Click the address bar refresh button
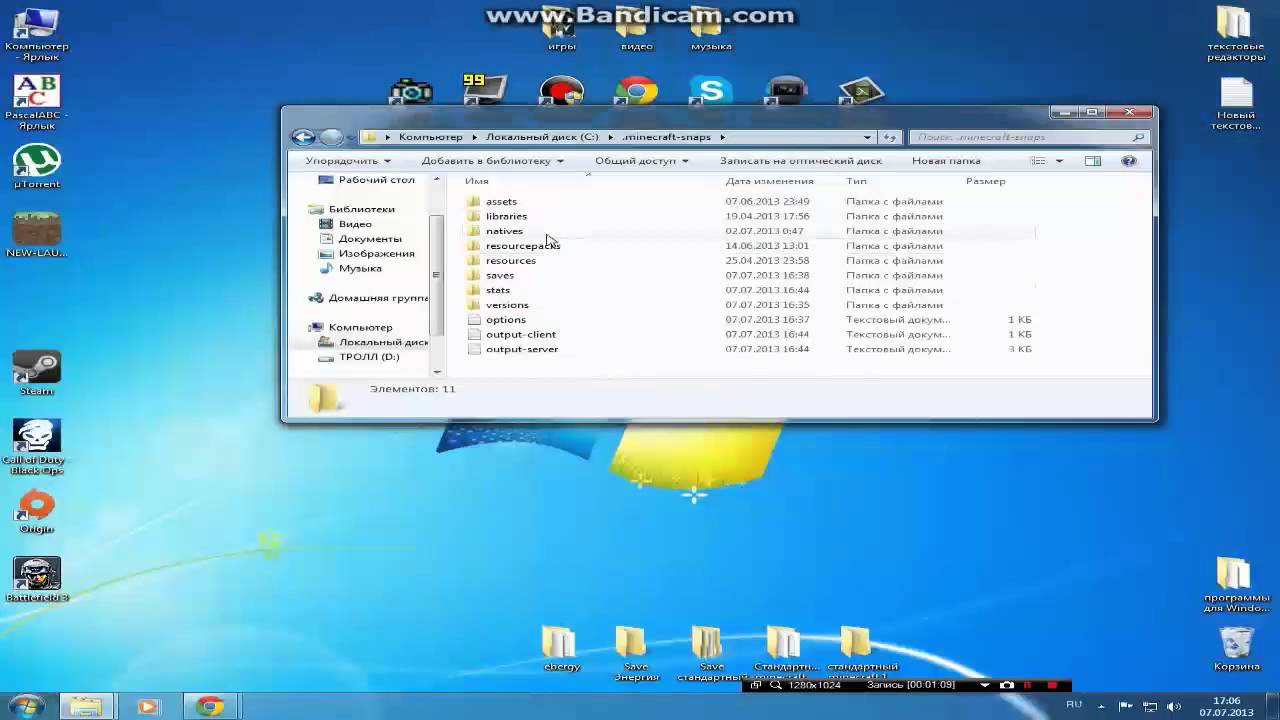Screen dimensions: 1280x720 click(x=890, y=137)
